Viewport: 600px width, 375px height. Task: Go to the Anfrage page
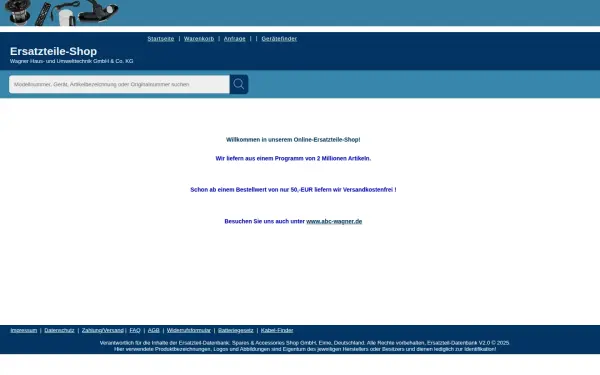click(235, 39)
